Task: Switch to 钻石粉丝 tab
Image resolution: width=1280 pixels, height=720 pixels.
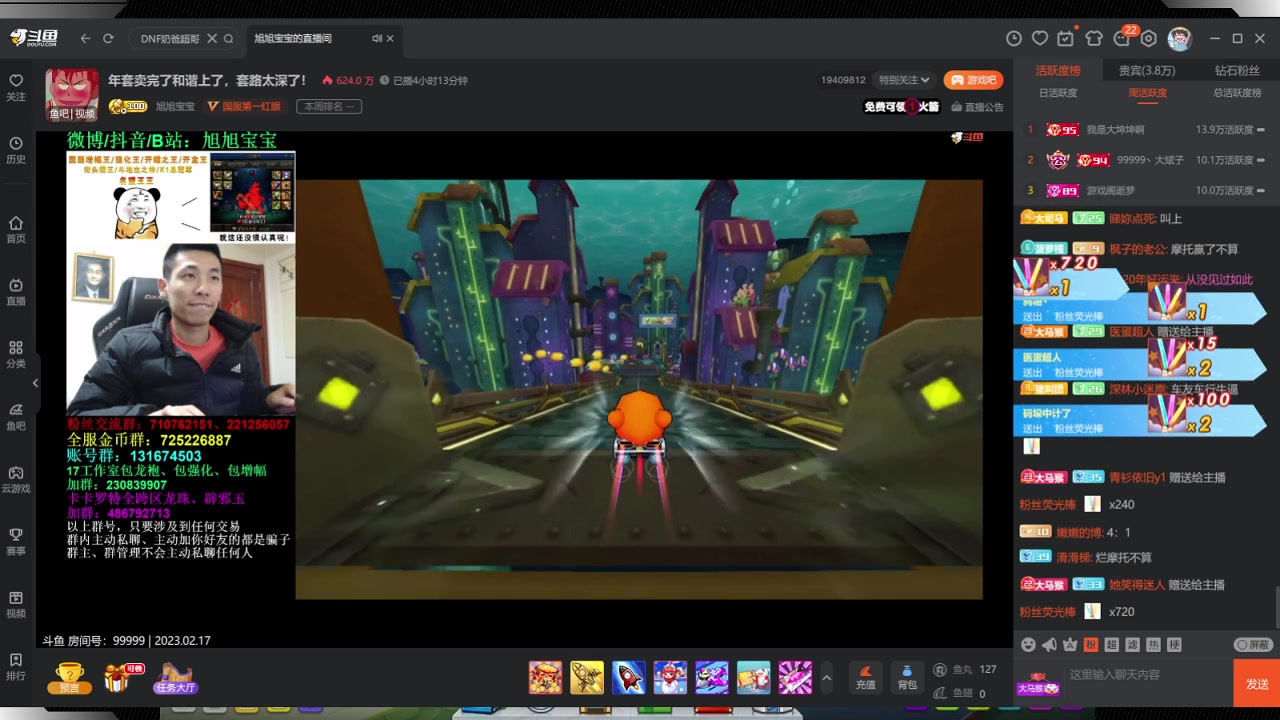Action: [x=1237, y=70]
